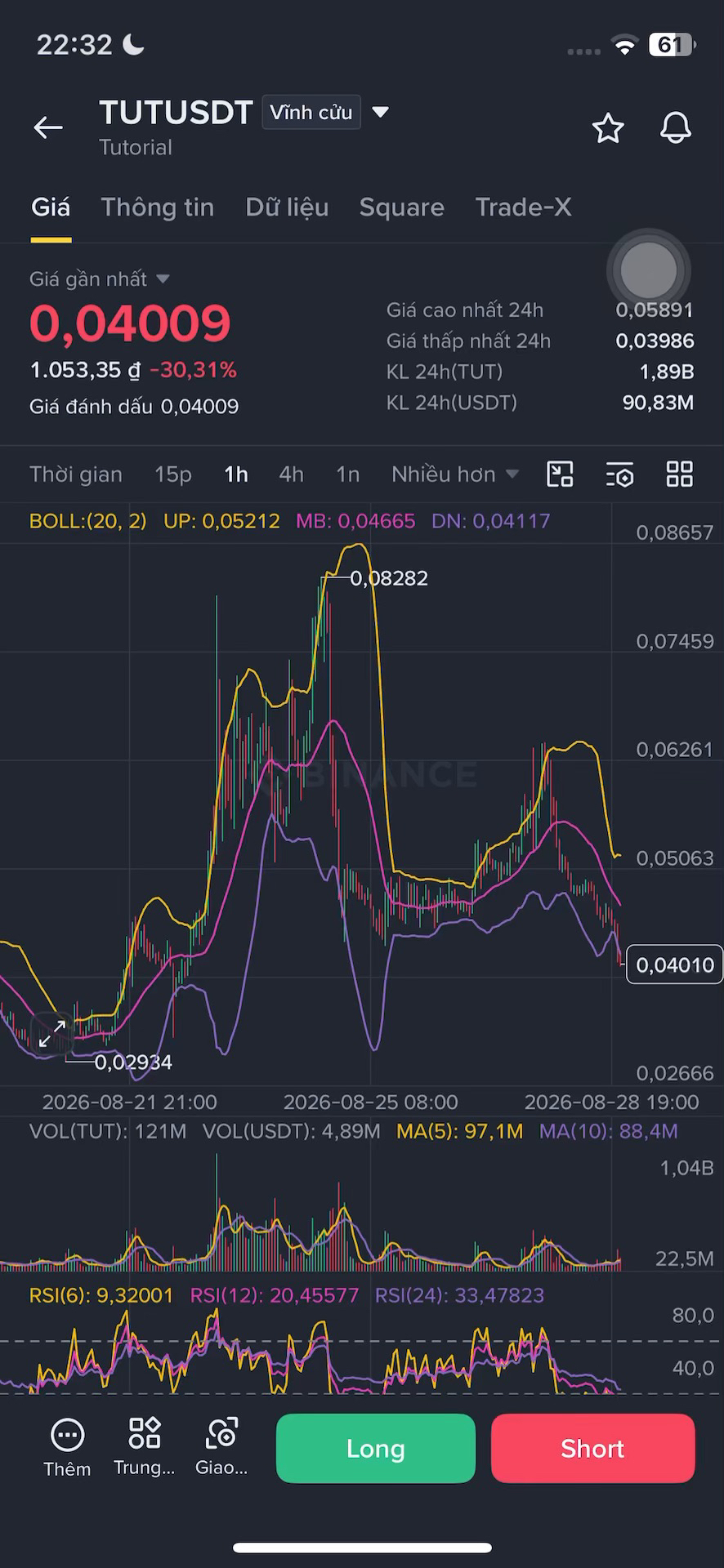Tap the iOS home indicator bar

coord(362,1548)
